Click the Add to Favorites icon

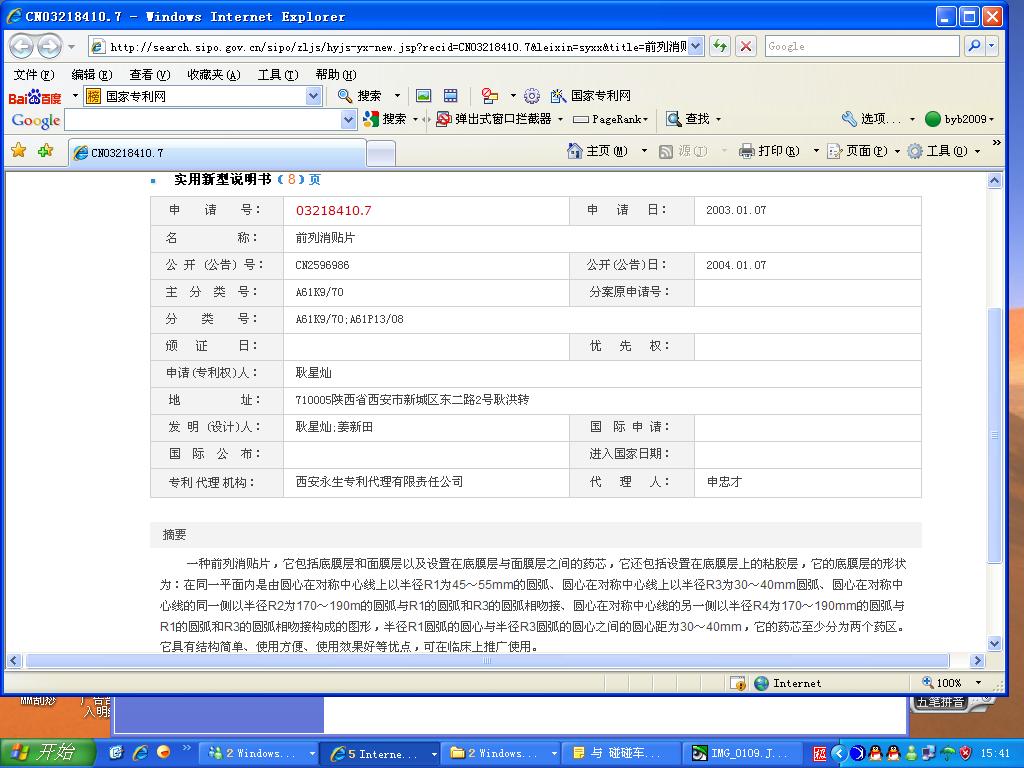[45, 151]
